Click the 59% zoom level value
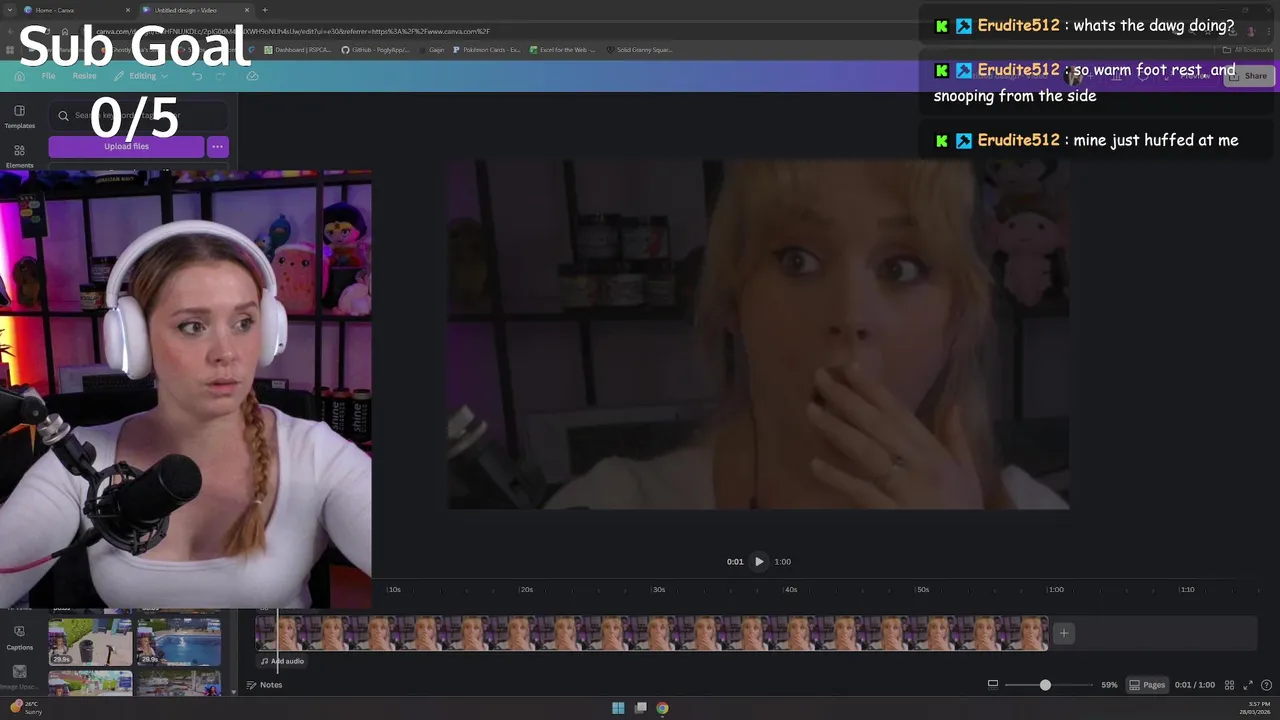 (1109, 685)
